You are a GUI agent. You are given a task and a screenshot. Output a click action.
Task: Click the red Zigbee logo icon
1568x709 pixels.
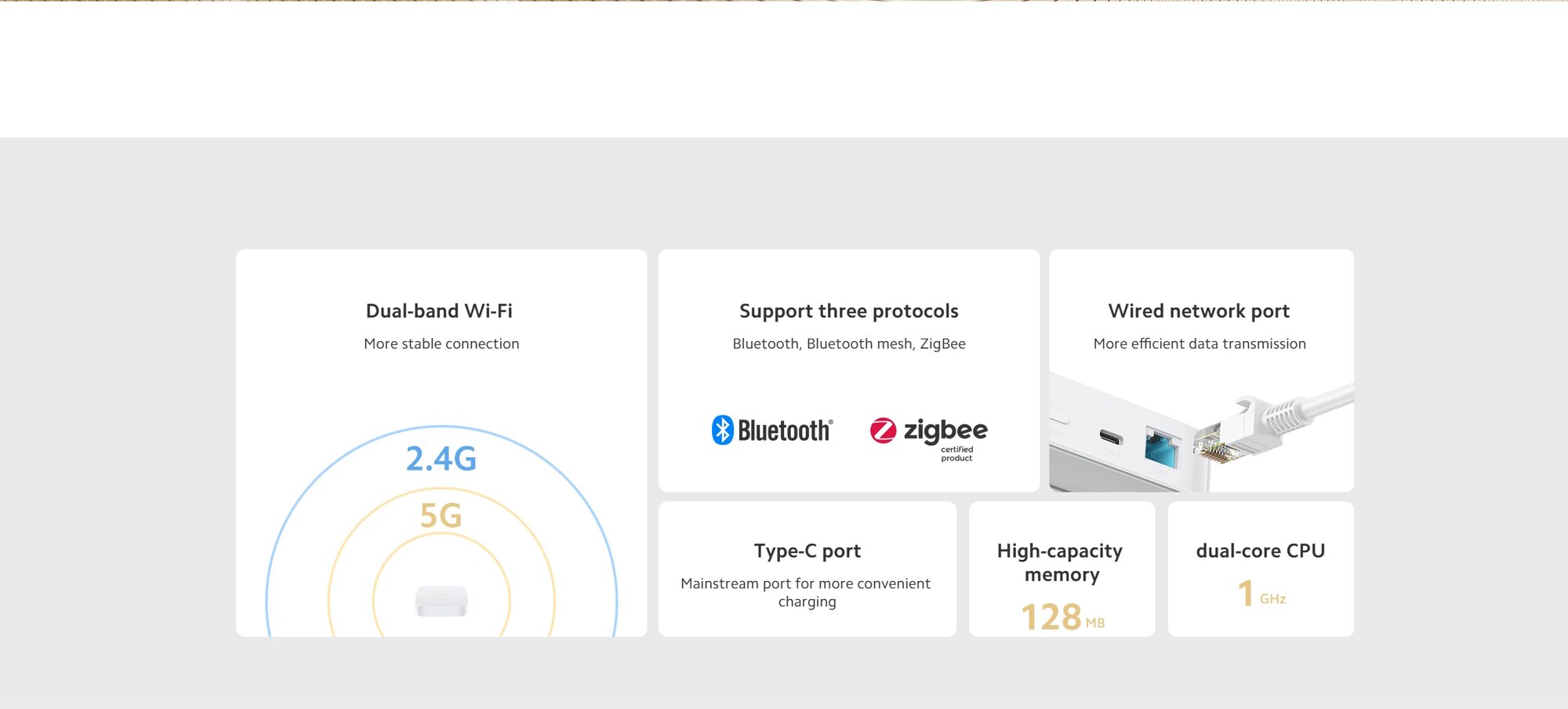(x=883, y=431)
